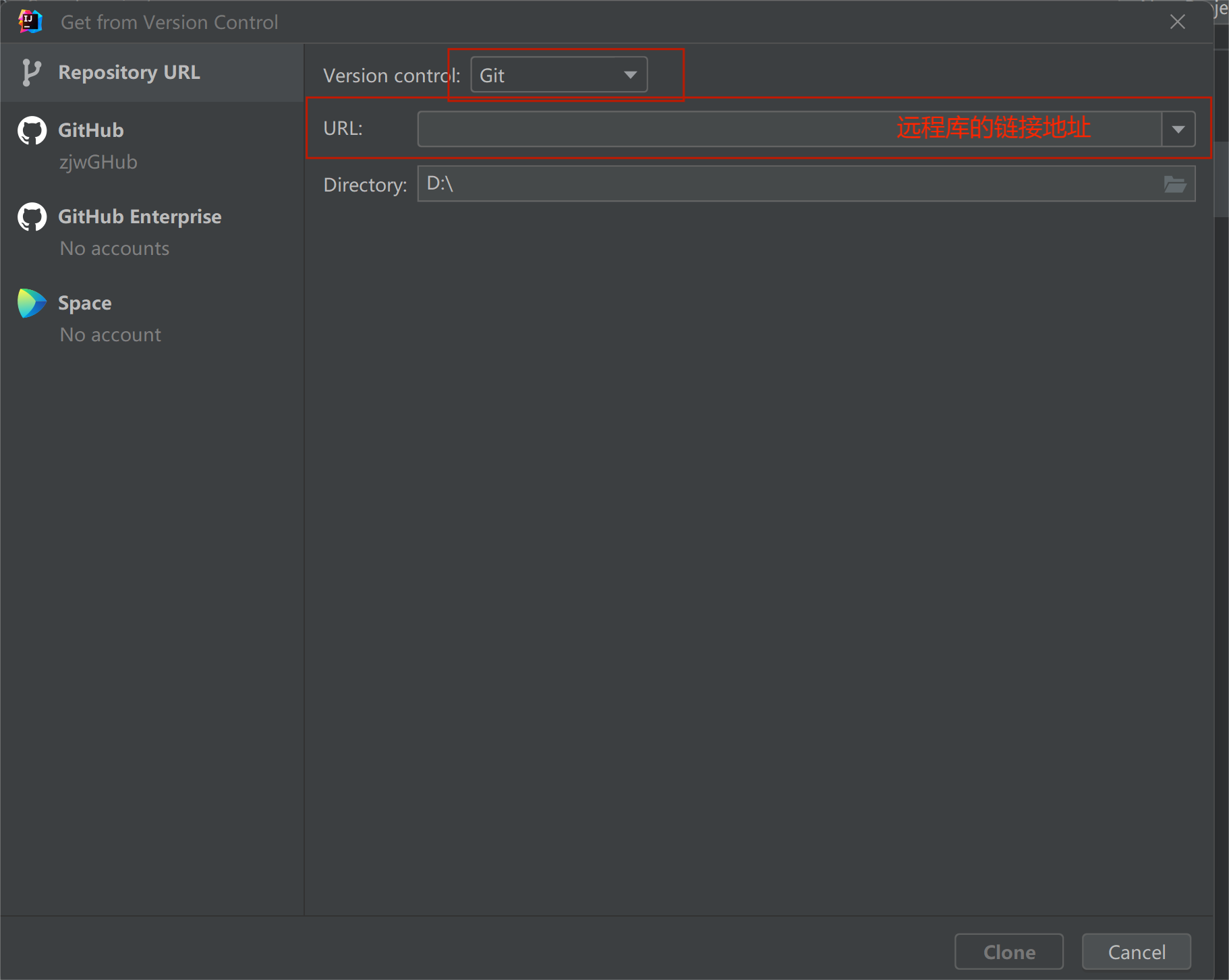Open the Space section

point(152,318)
